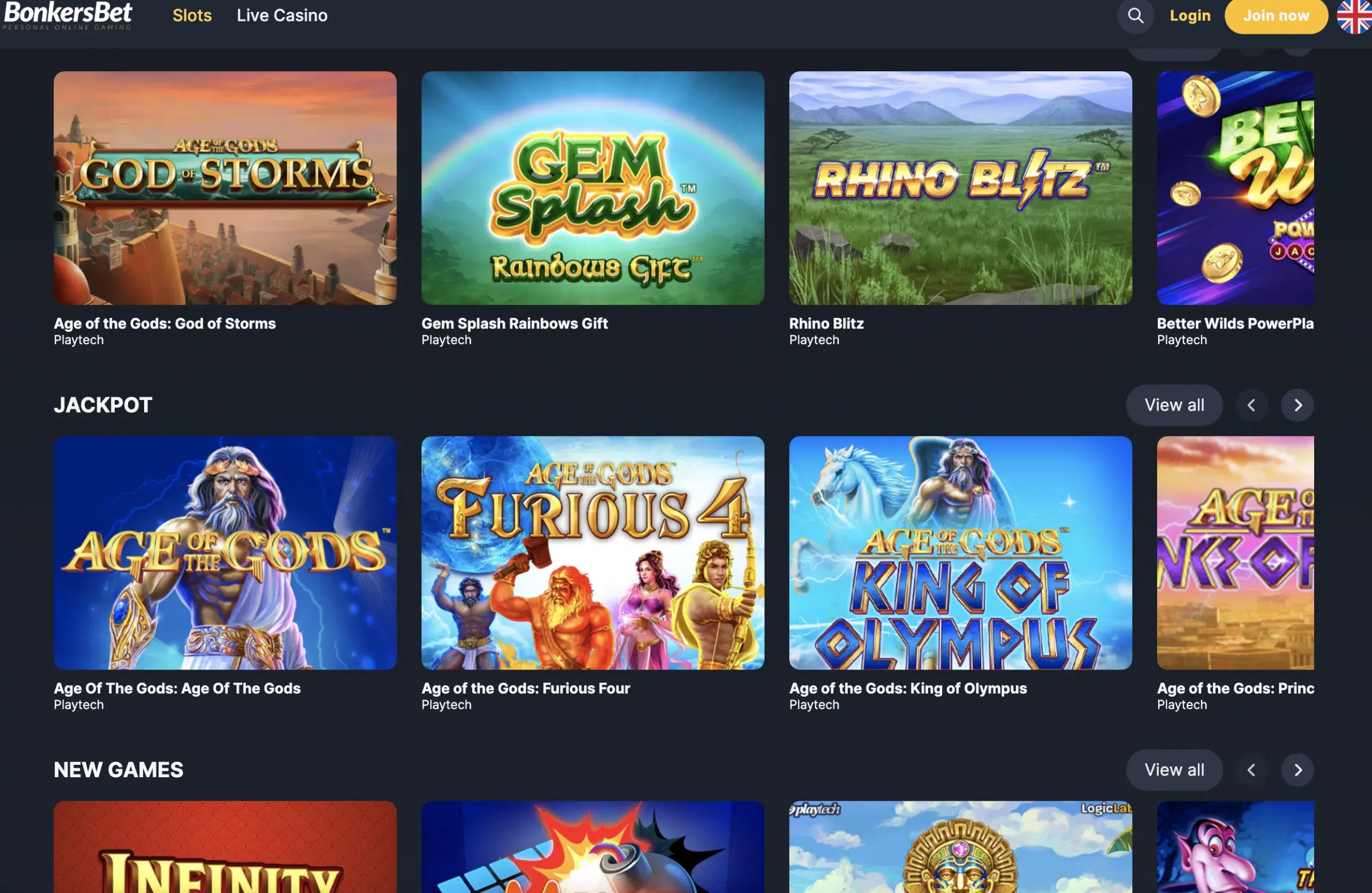View all Jackpot games

click(x=1174, y=405)
